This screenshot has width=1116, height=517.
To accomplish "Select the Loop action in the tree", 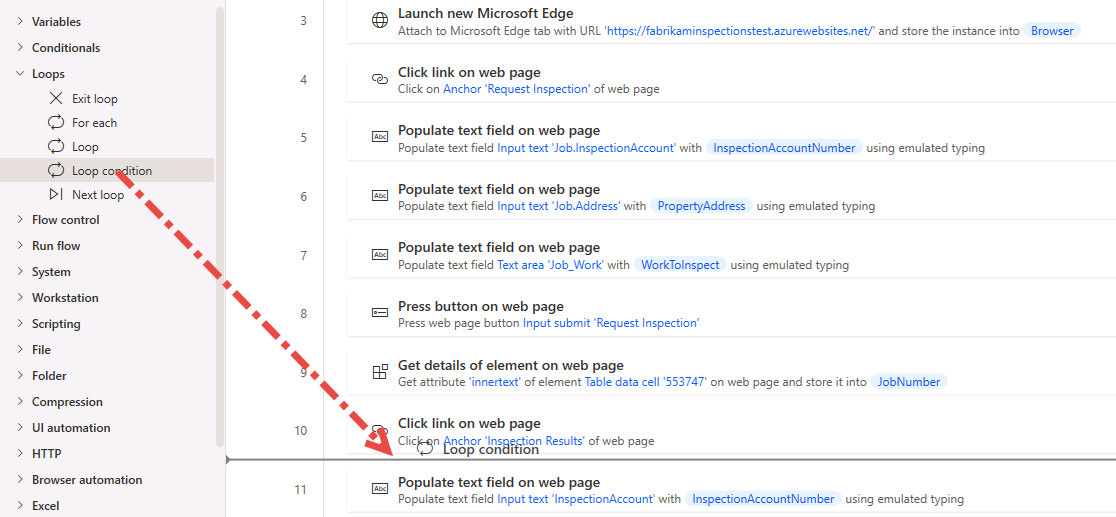I will [85, 147].
